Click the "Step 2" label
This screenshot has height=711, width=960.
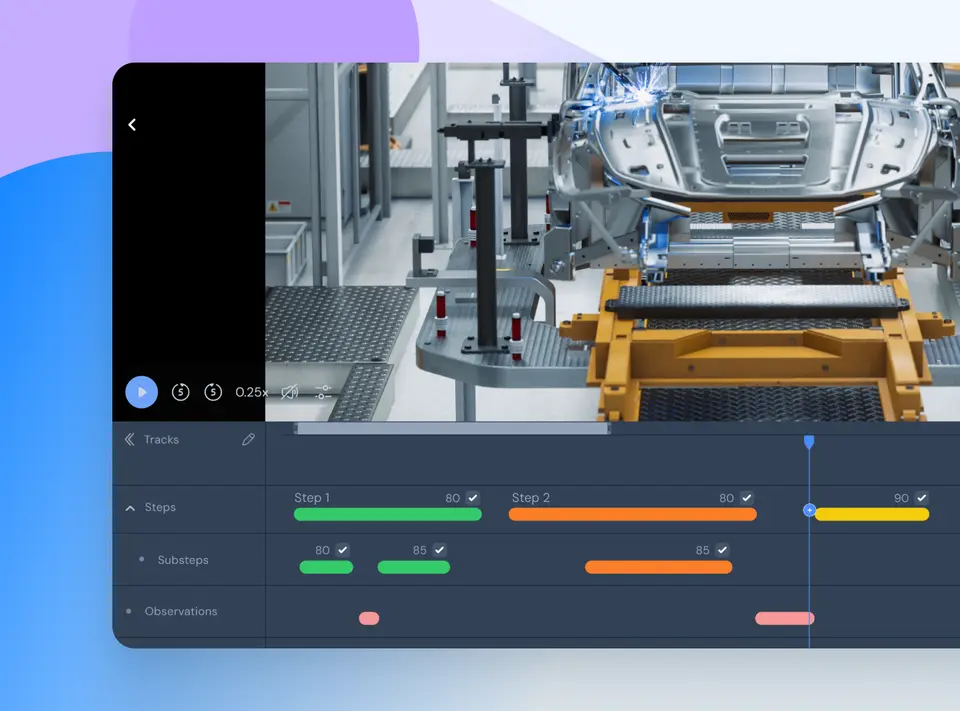pos(531,498)
